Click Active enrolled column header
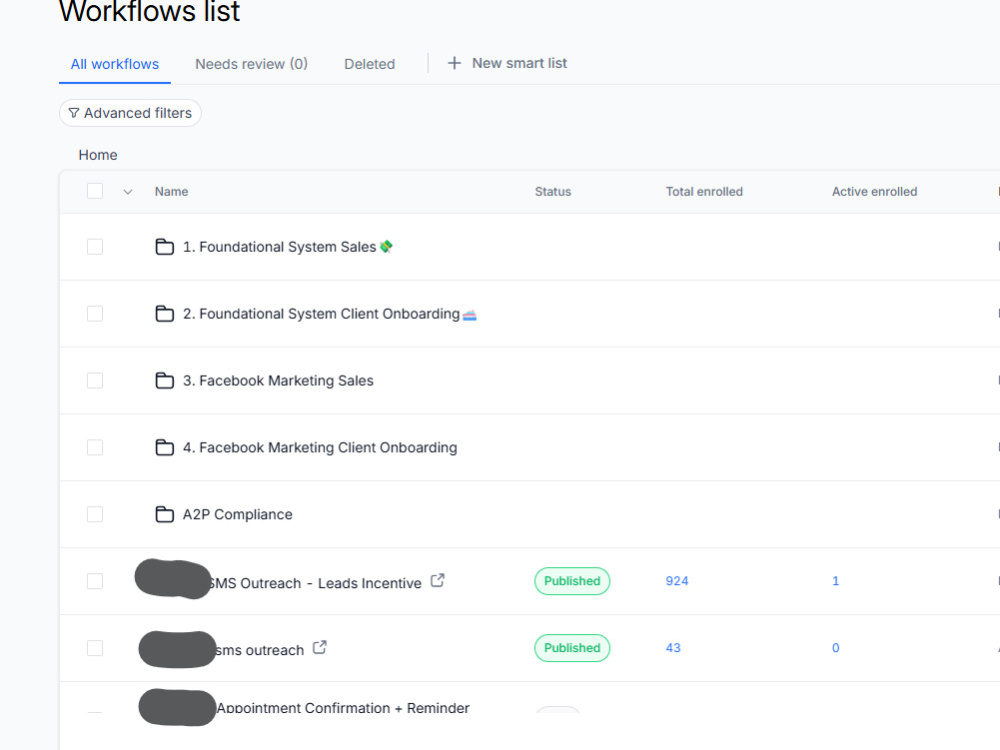 [x=874, y=191]
